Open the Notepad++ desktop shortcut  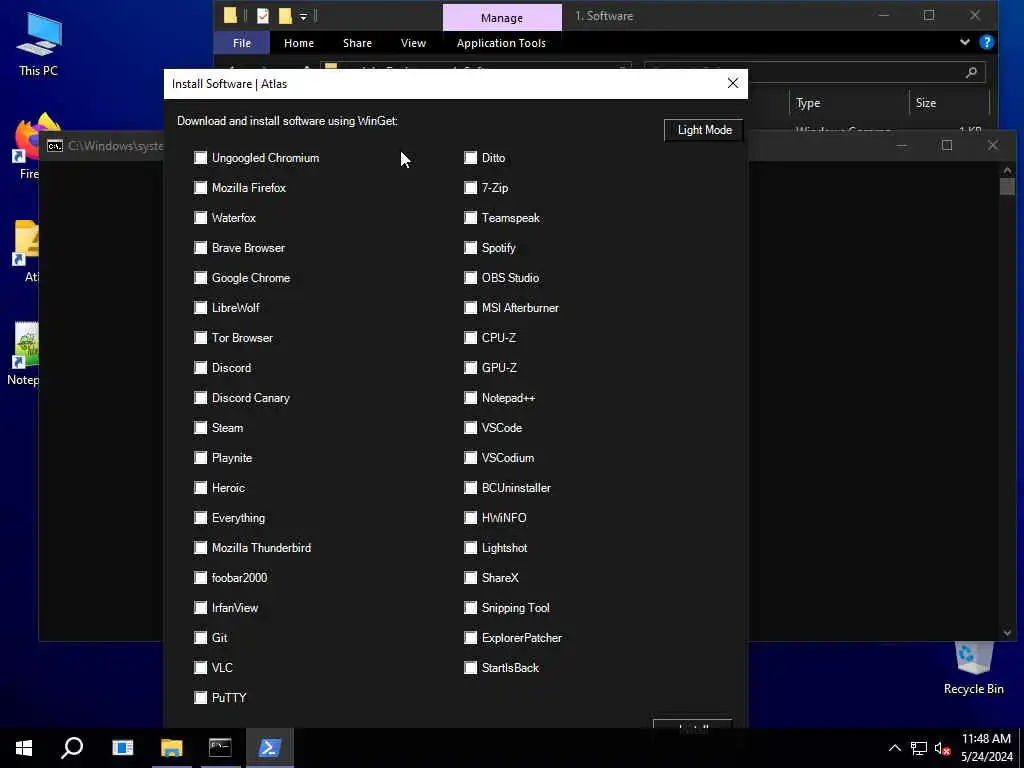[x=25, y=354]
